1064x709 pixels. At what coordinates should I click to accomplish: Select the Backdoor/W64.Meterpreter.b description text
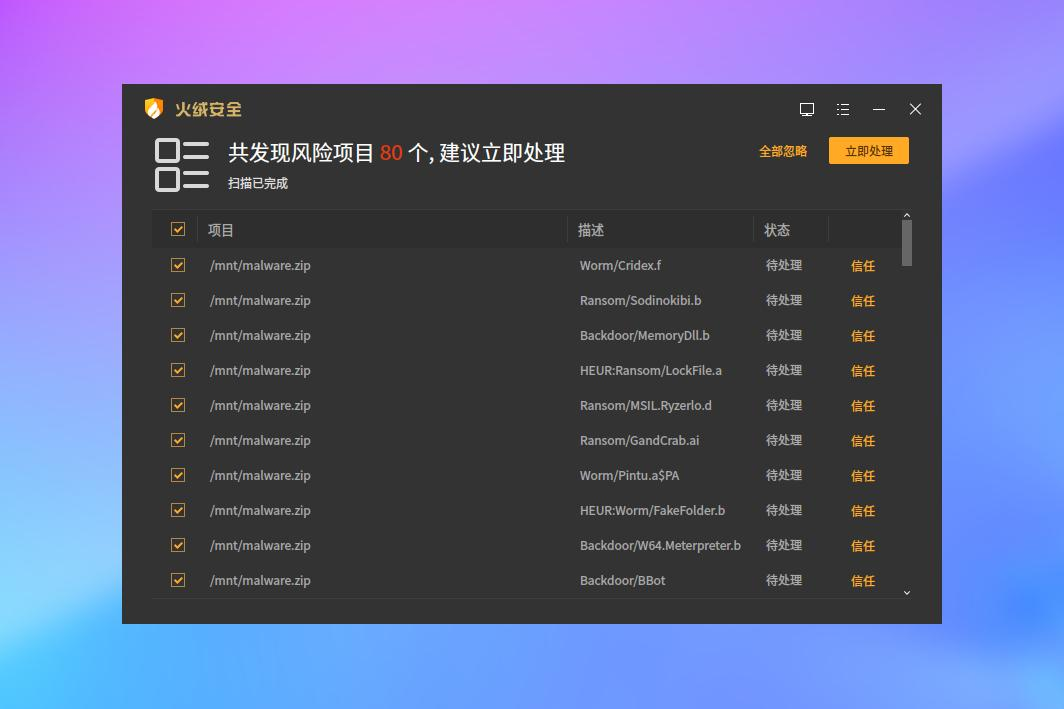click(660, 545)
